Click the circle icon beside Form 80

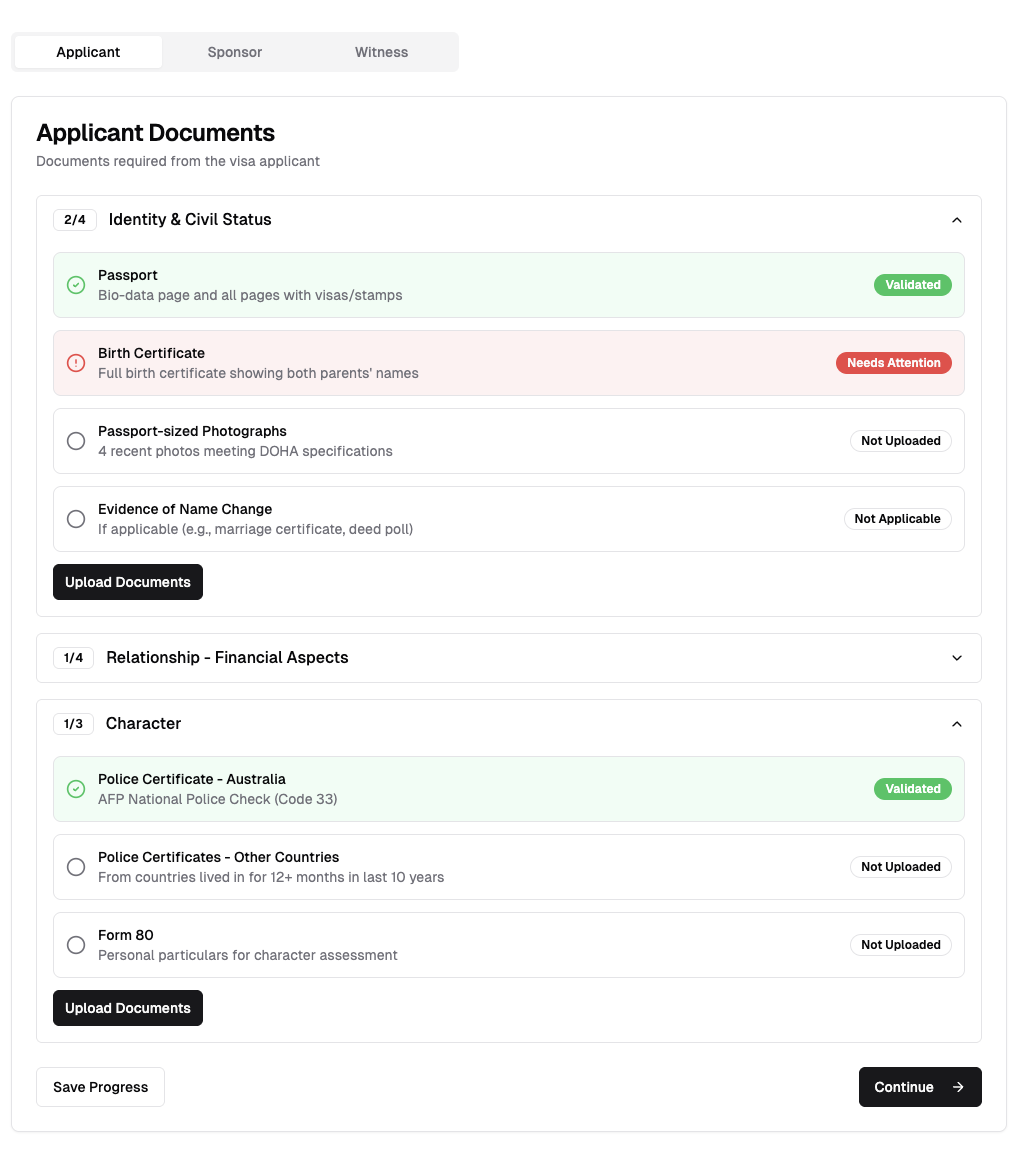(x=76, y=945)
